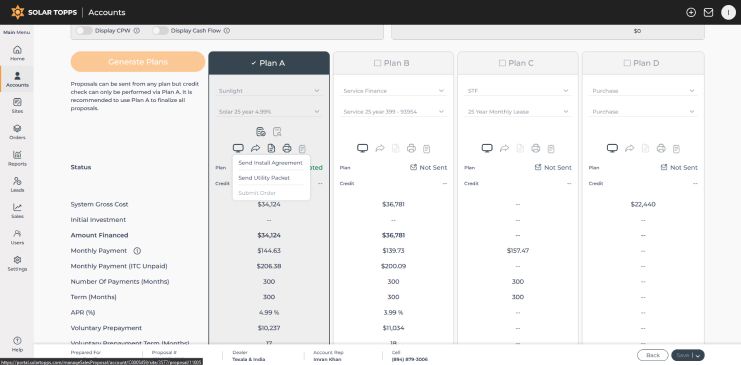Click the Generate Plans button

pyautogui.click(x=138, y=62)
